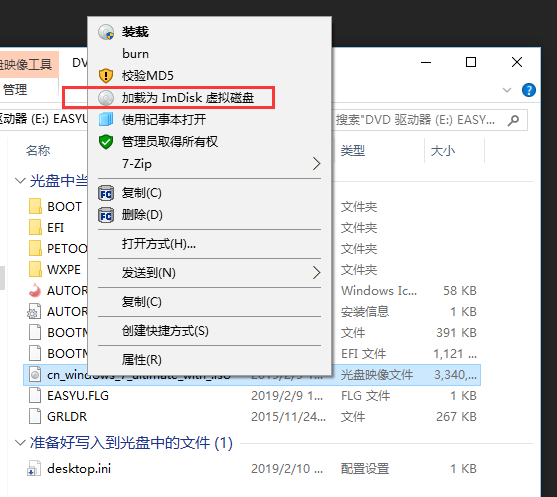
Task: Expand the ribbon chevron near help
Action: 507,90
